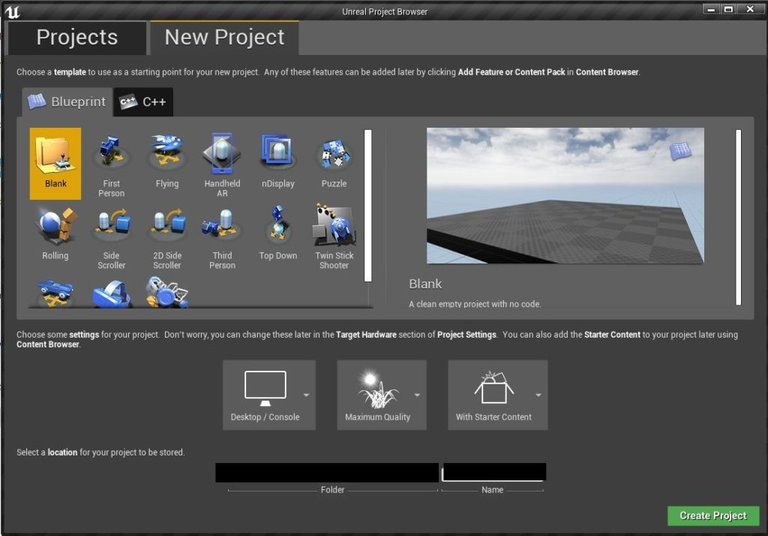Choose the First Person template

click(111, 164)
